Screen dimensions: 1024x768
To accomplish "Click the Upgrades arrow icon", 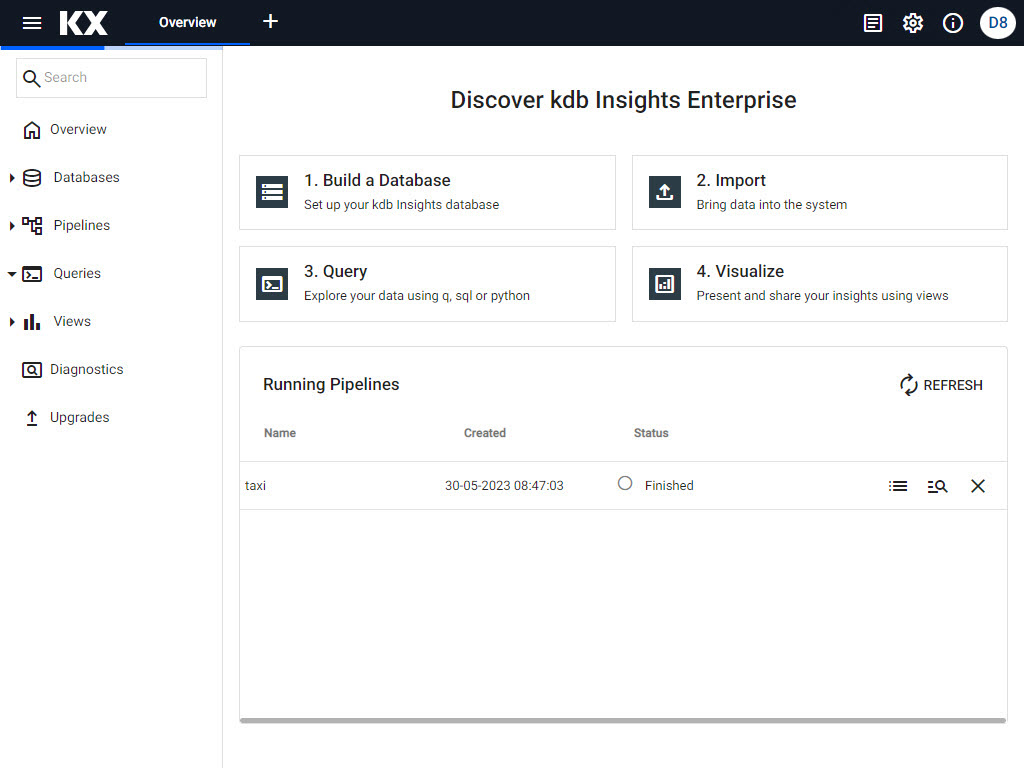I will (31, 418).
